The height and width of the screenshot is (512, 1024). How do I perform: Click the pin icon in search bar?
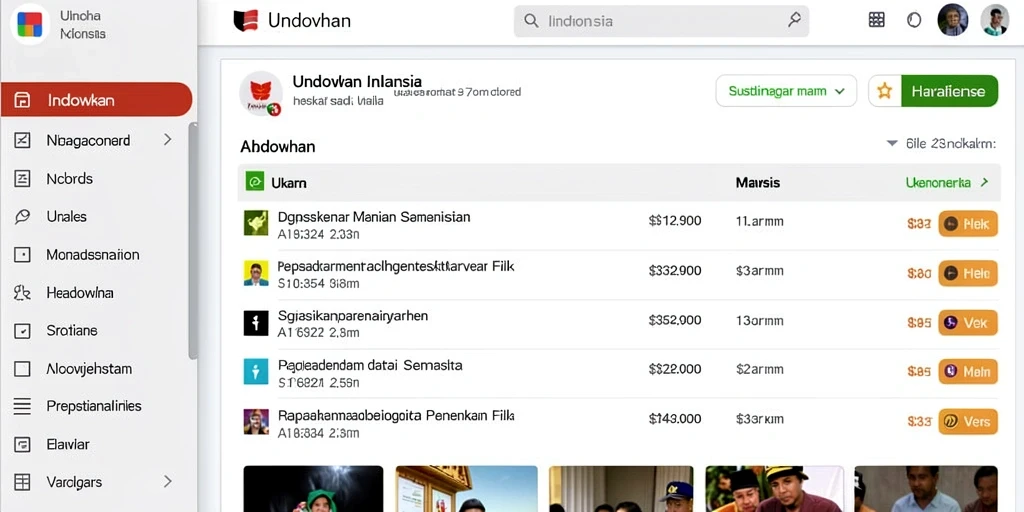(794, 20)
